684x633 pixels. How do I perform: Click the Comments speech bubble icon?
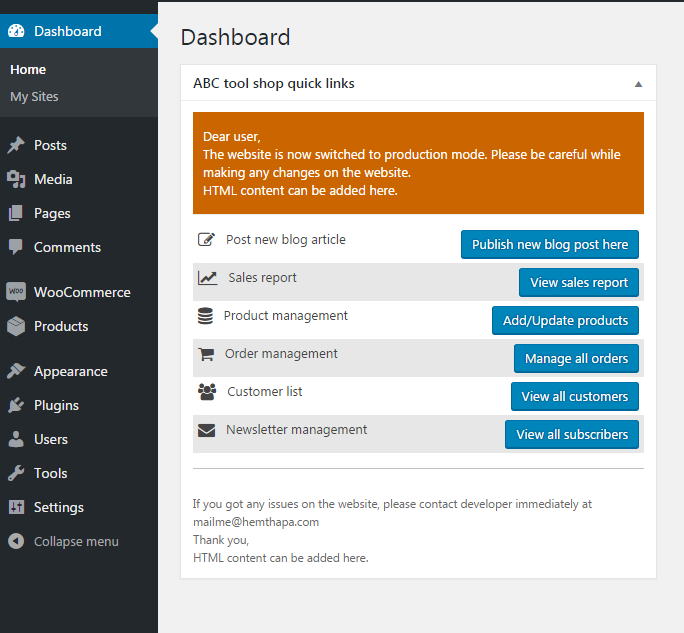tap(16, 247)
